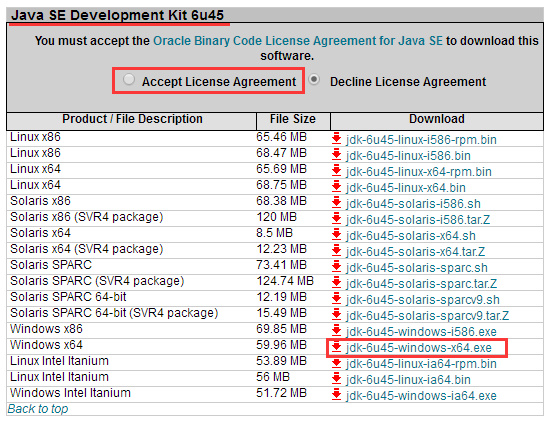Download jdk-6u45-solaris-sparc.sh file link

tap(417, 268)
